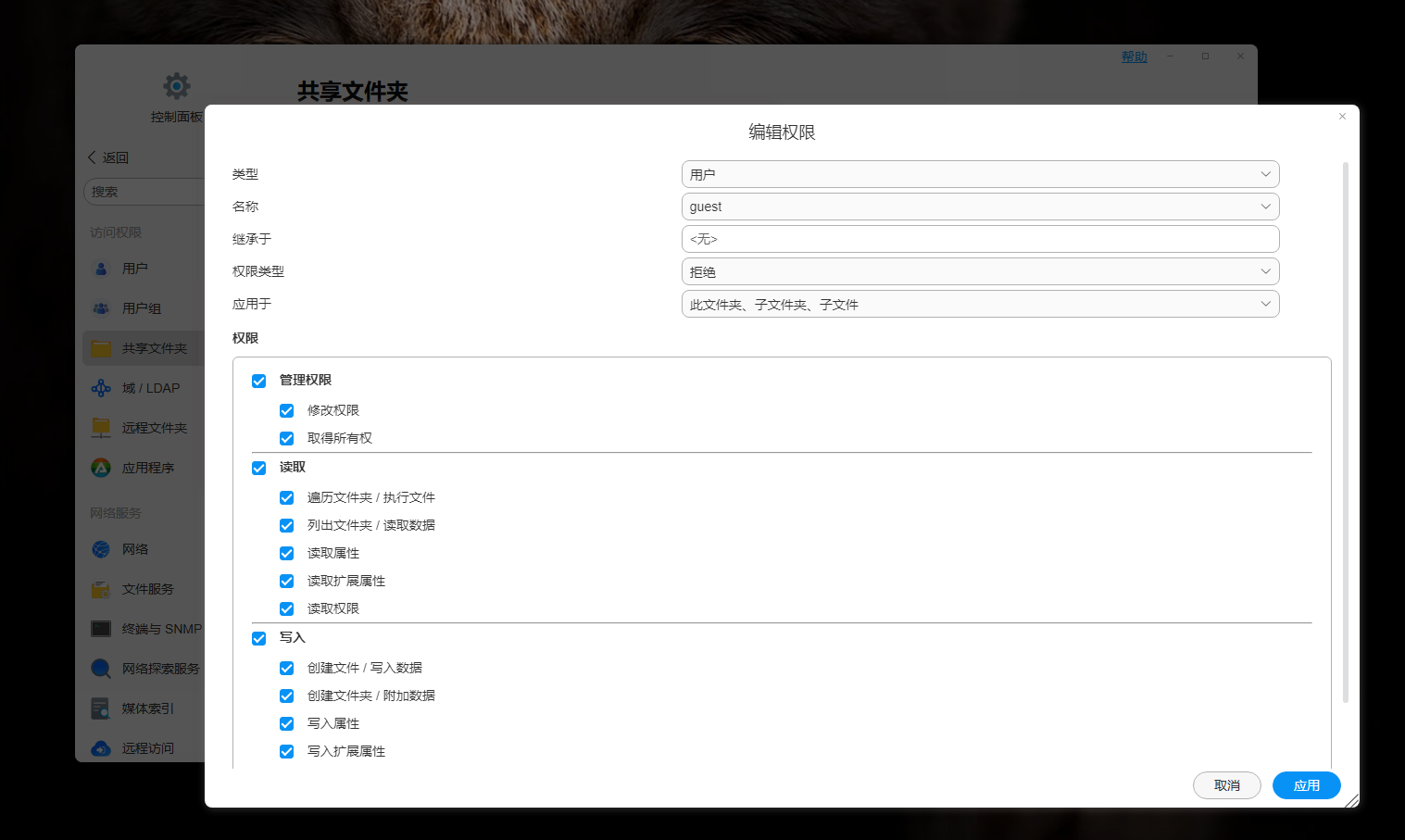Viewport: 1405px width, 840px height.
Task: Toggle the 写入 group checkbox
Action: 259,638
